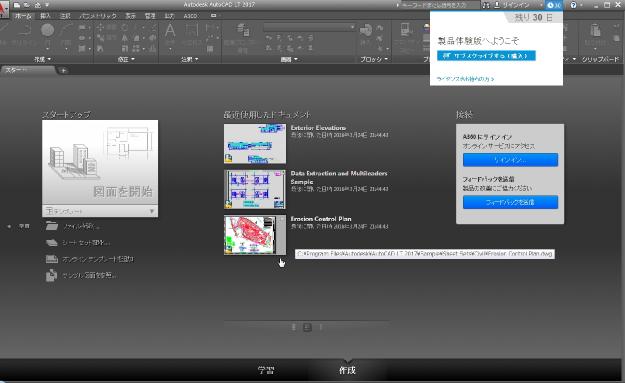Switch to the 学習 (Learn) page
The image size is (625, 383).
coord(266,370)
